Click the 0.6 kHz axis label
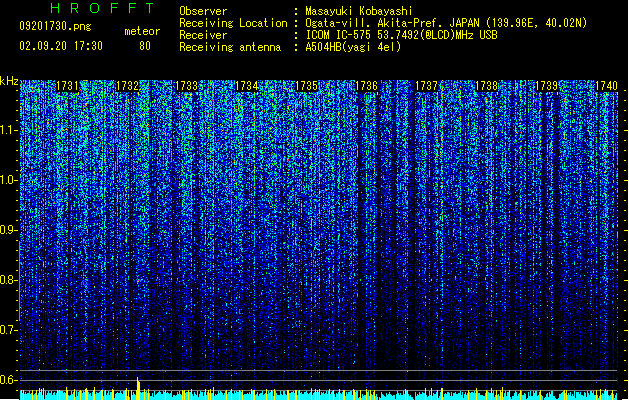The height and width of the screenshot is (400, 629). (x=8, y=380)
